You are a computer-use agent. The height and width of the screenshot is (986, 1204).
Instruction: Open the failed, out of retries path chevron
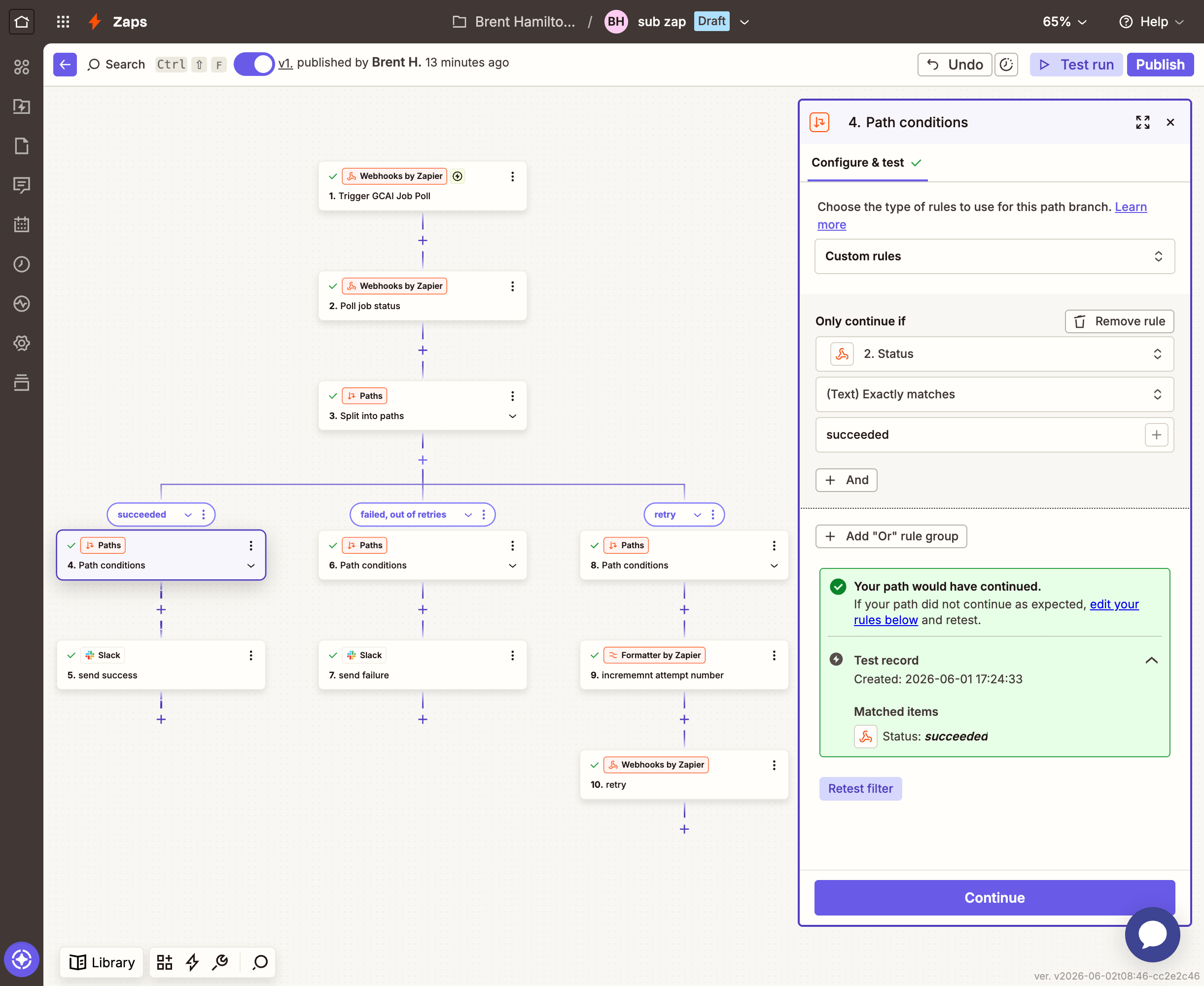[468, 515]
